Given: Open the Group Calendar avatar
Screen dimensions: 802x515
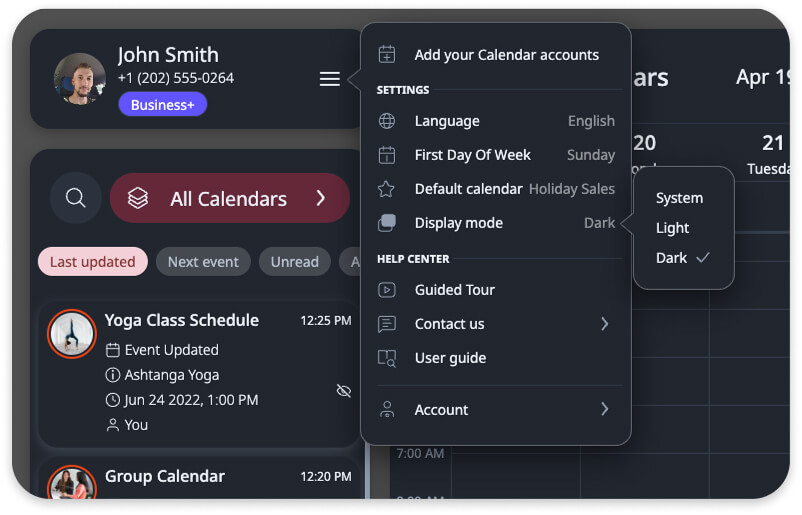Looking at the screenshot, I should [x=72, y=482].
